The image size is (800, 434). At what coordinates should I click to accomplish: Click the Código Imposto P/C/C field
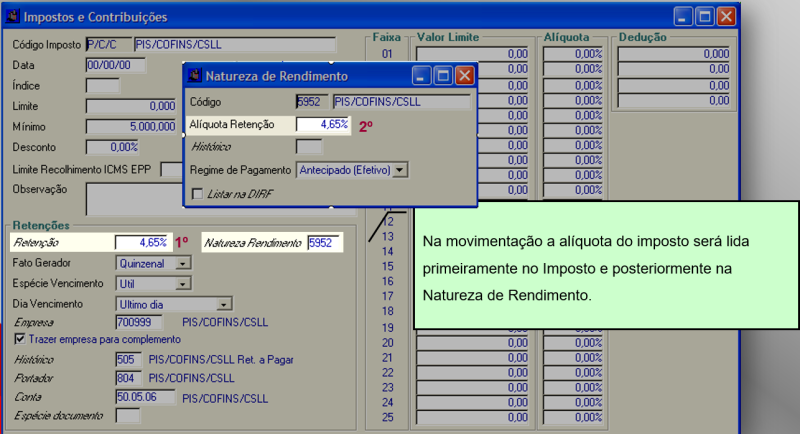[x=108, y=44]
